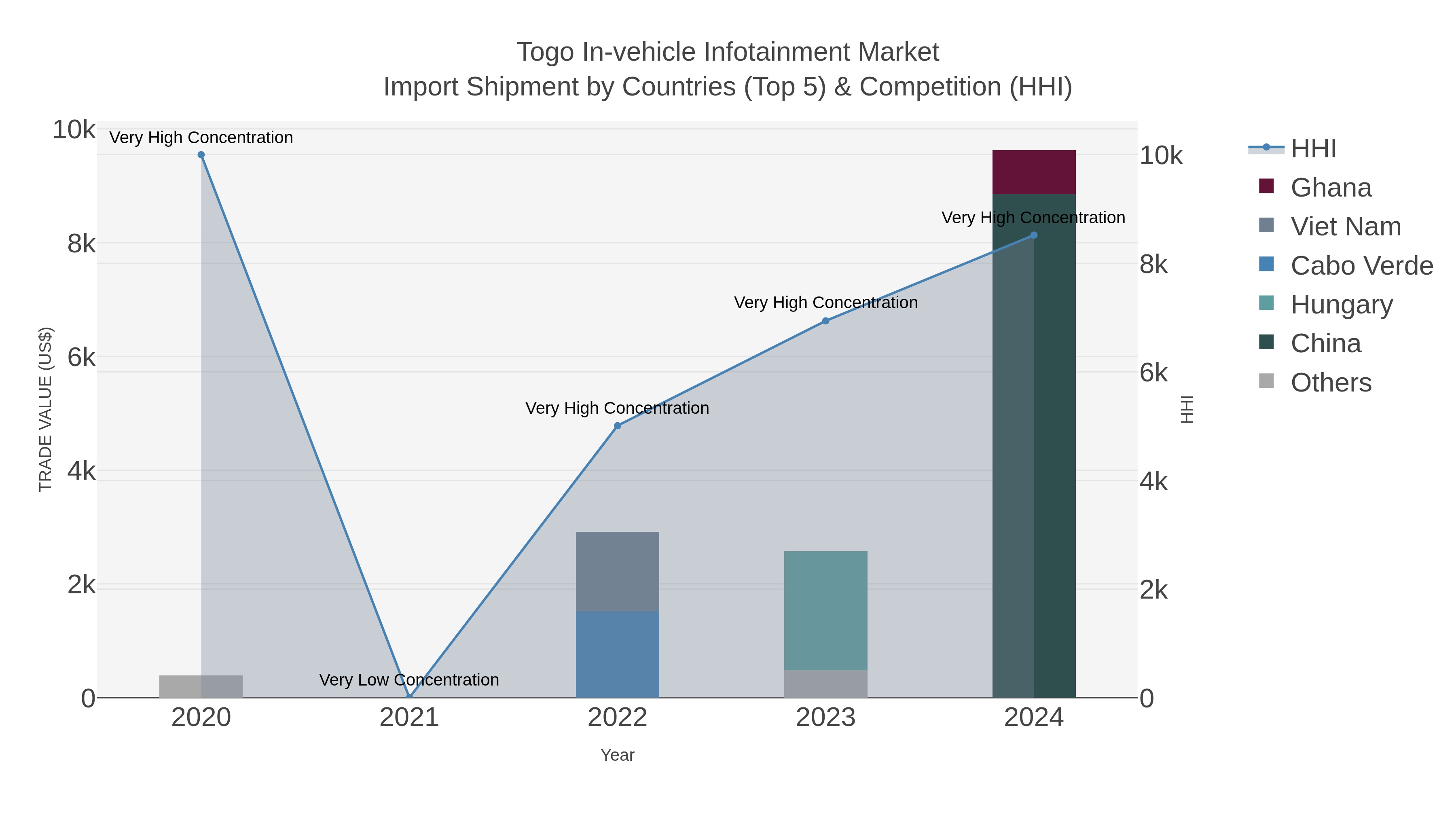Click the right HHI axis 6k label

point(1153,373)
